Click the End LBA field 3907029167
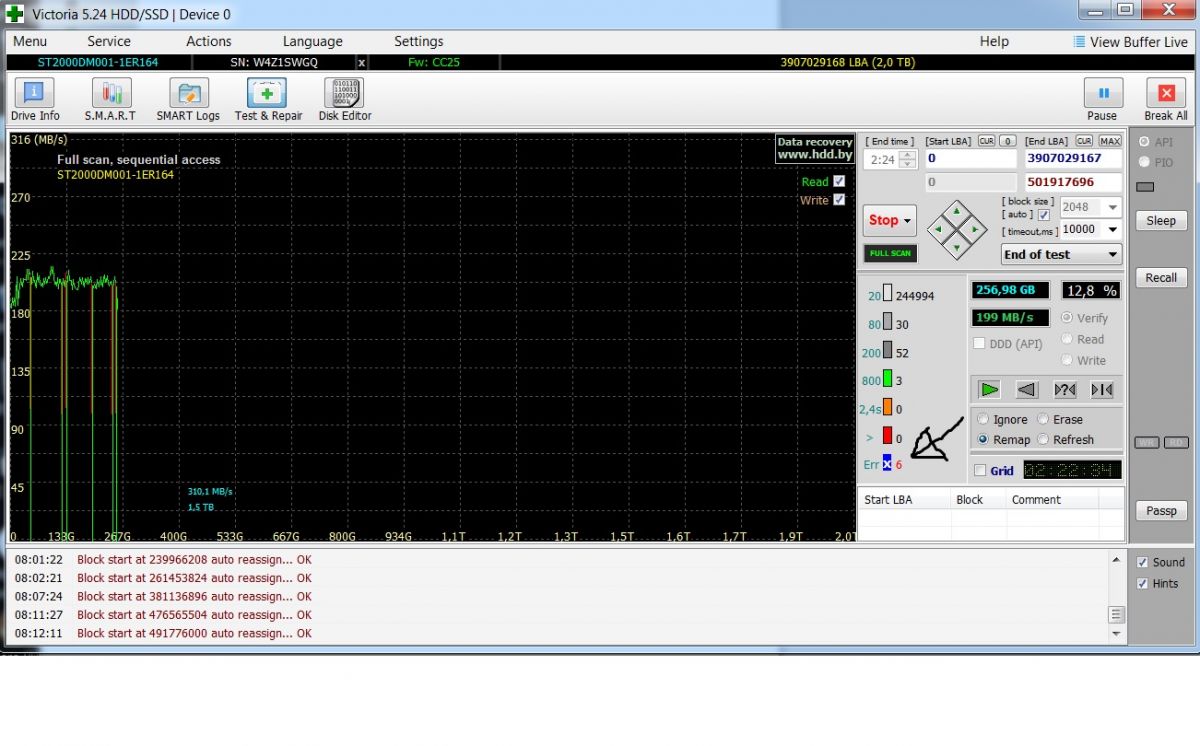The height and width of the screenshot is (746, 1200). [1073, 158]
